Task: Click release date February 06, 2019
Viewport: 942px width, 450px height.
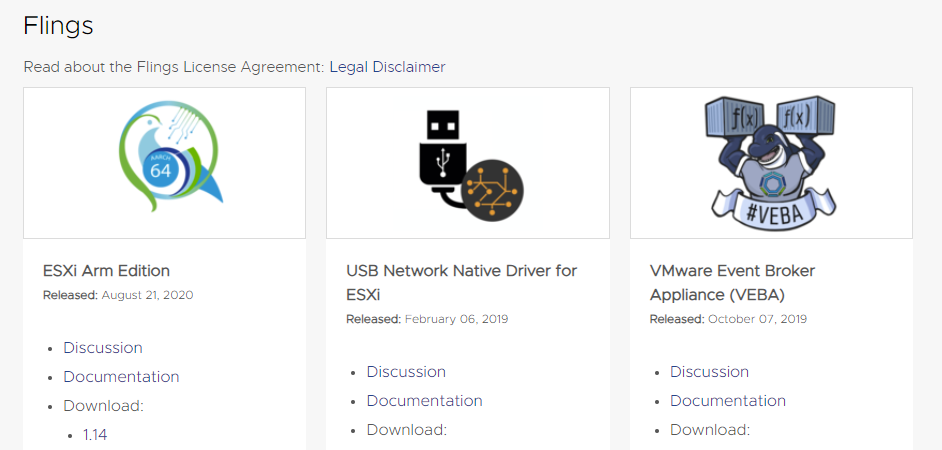Action: pyautogui.click(x=457, y=319)
